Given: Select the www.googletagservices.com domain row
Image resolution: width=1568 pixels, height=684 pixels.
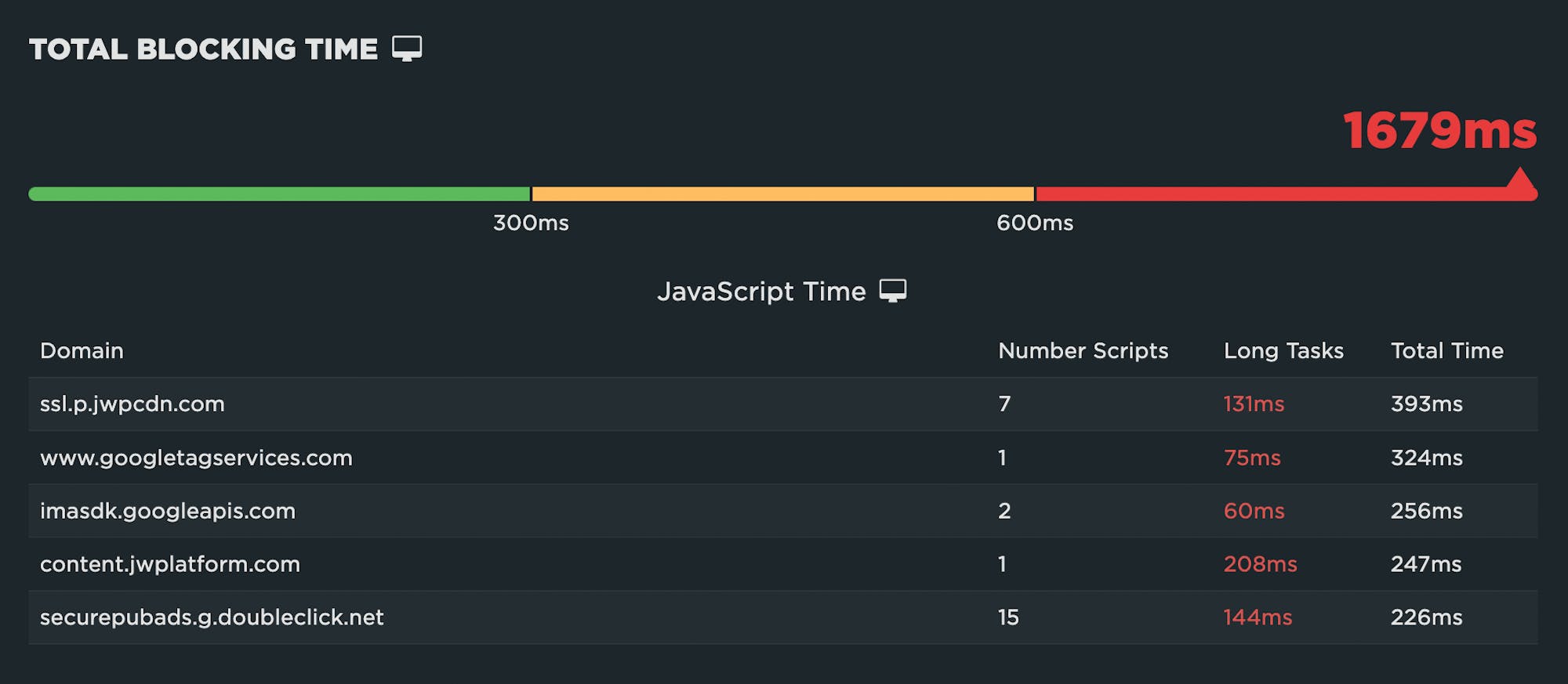Looking at the screenshot, I should coord(196,458).
